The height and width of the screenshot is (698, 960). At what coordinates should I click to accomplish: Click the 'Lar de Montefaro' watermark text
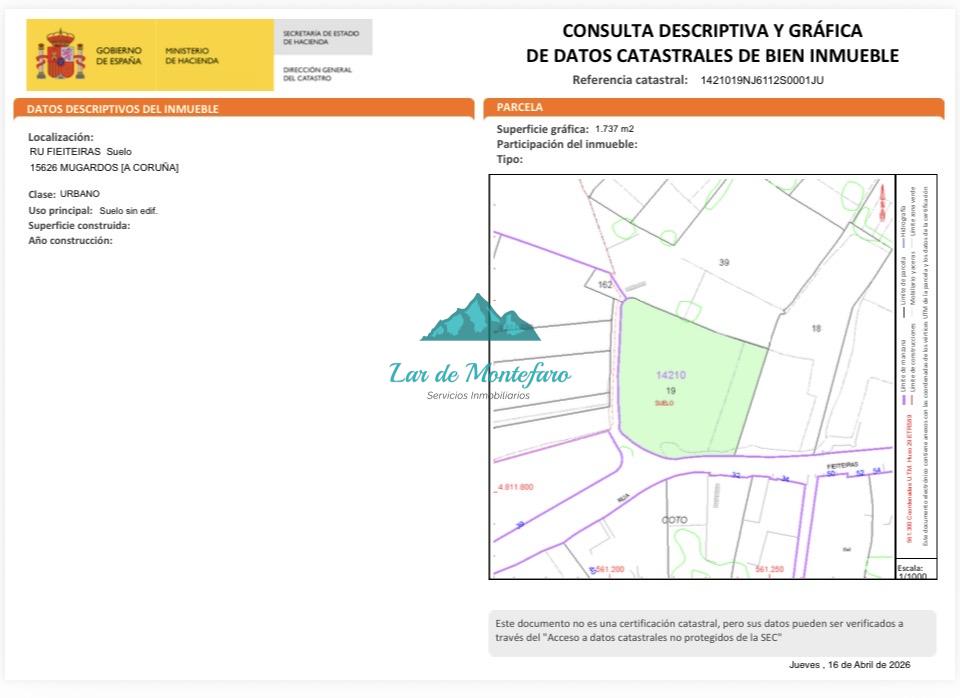point(480,375)
